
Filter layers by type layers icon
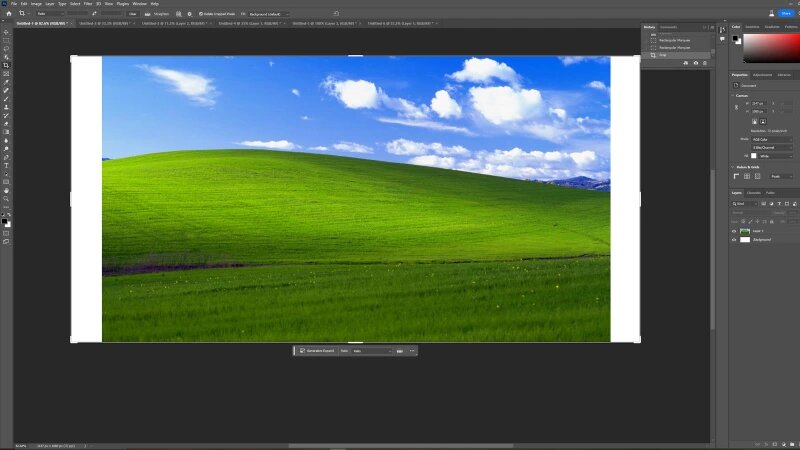[x=779, y=204]
